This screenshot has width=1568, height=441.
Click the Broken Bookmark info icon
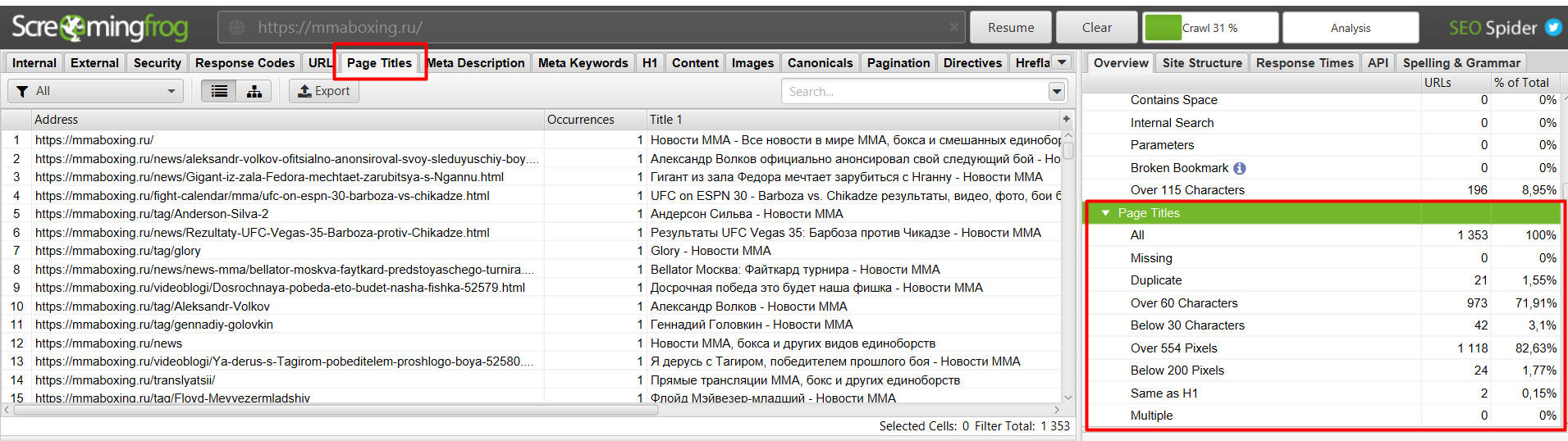pos(1239,168)
